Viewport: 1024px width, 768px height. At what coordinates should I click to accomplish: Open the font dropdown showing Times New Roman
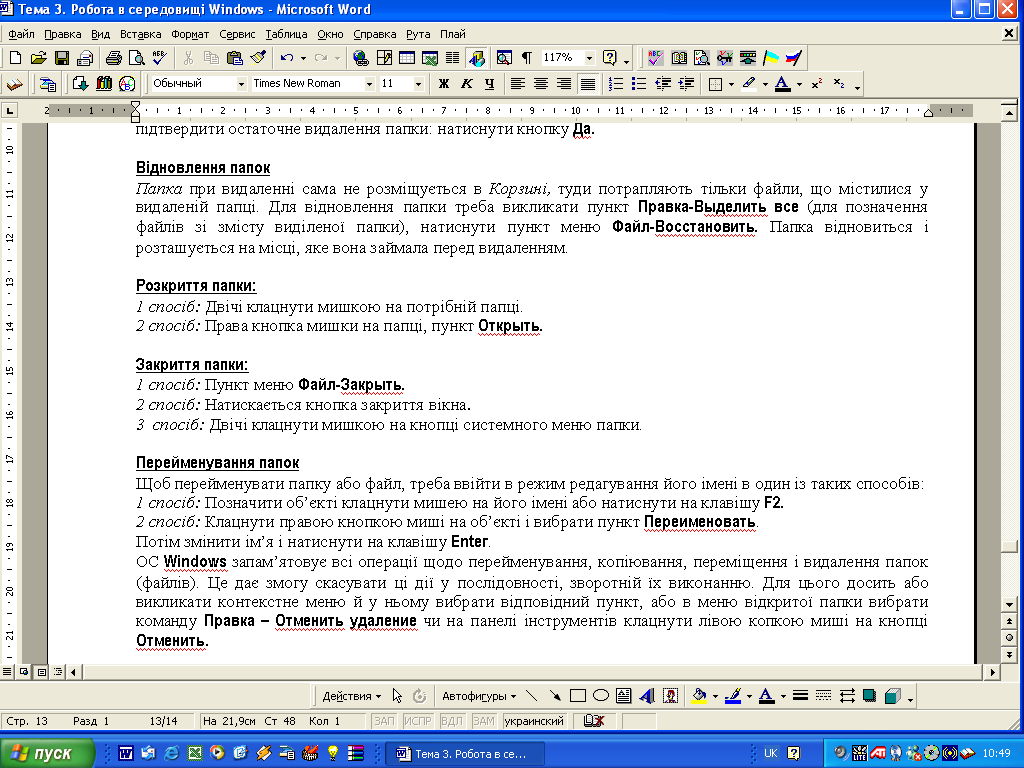369,84
